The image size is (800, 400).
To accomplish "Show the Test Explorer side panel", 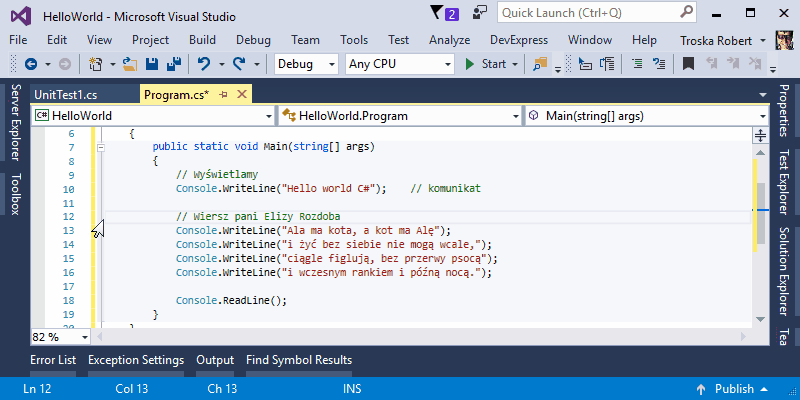I will tap(784, 182).
